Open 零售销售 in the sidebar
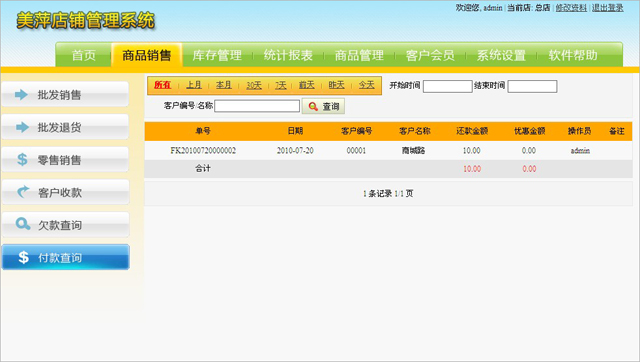The height and width of the screenshot is (362, 640). [x=65, y=160]
